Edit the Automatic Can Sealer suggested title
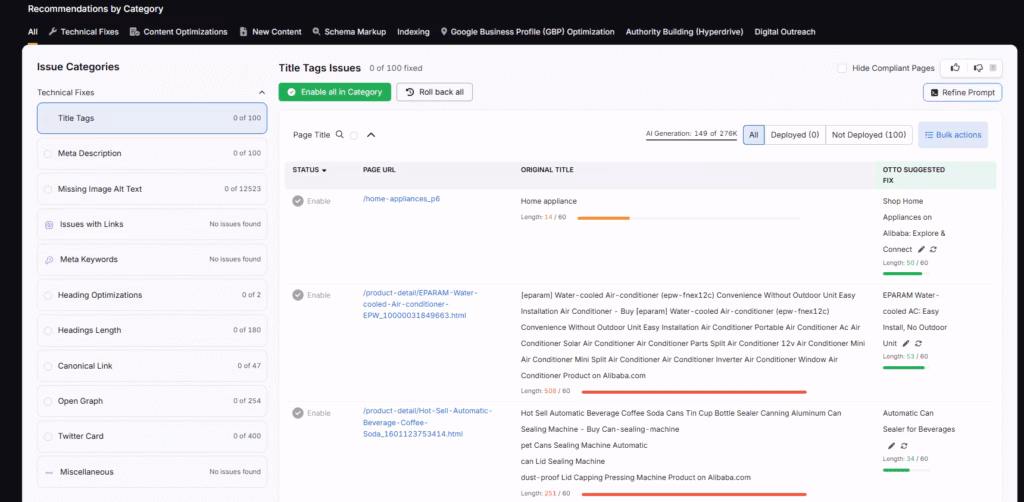 891,445
